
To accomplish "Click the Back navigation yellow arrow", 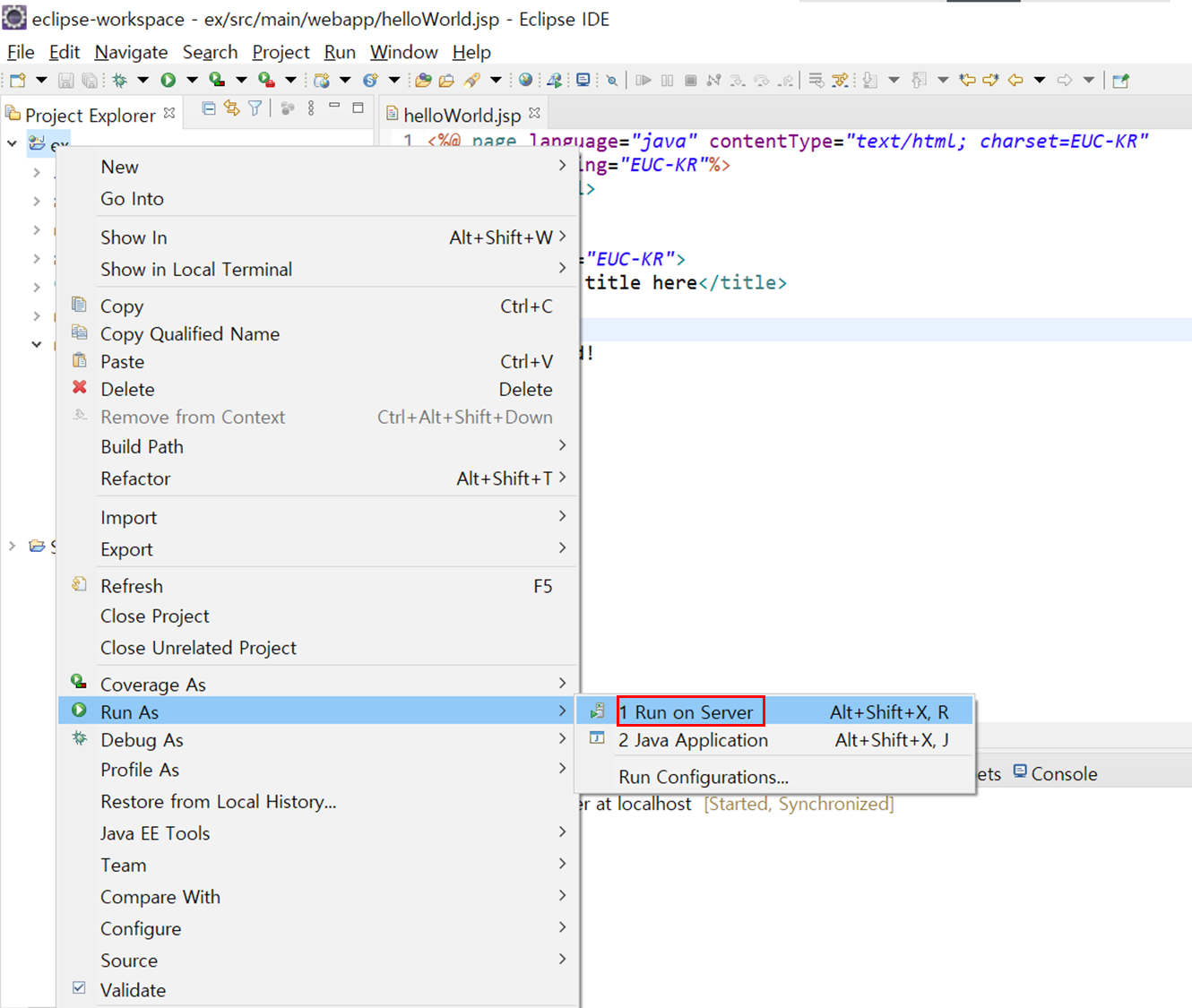I will [x=1015, y=80].
